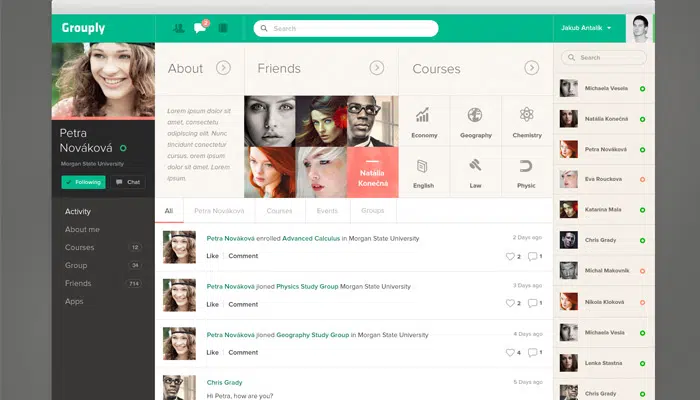
Task: Switch to the Events tab
Action: (x=327, y=211)
